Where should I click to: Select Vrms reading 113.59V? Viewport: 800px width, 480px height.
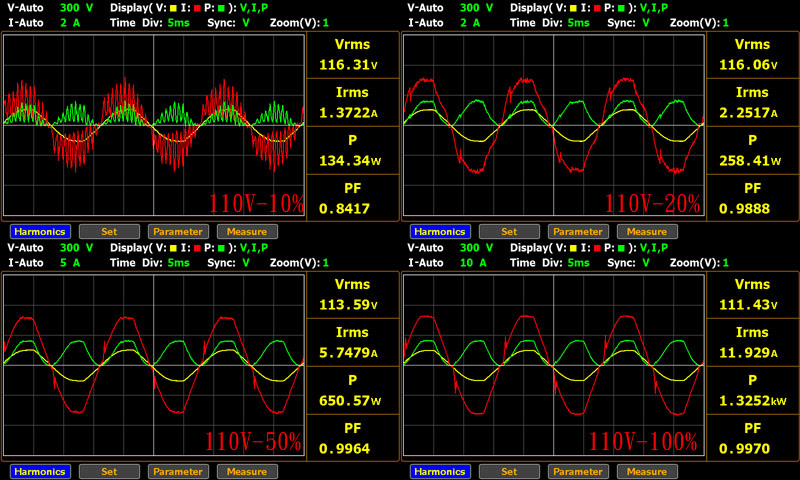[x=348, y=305]
